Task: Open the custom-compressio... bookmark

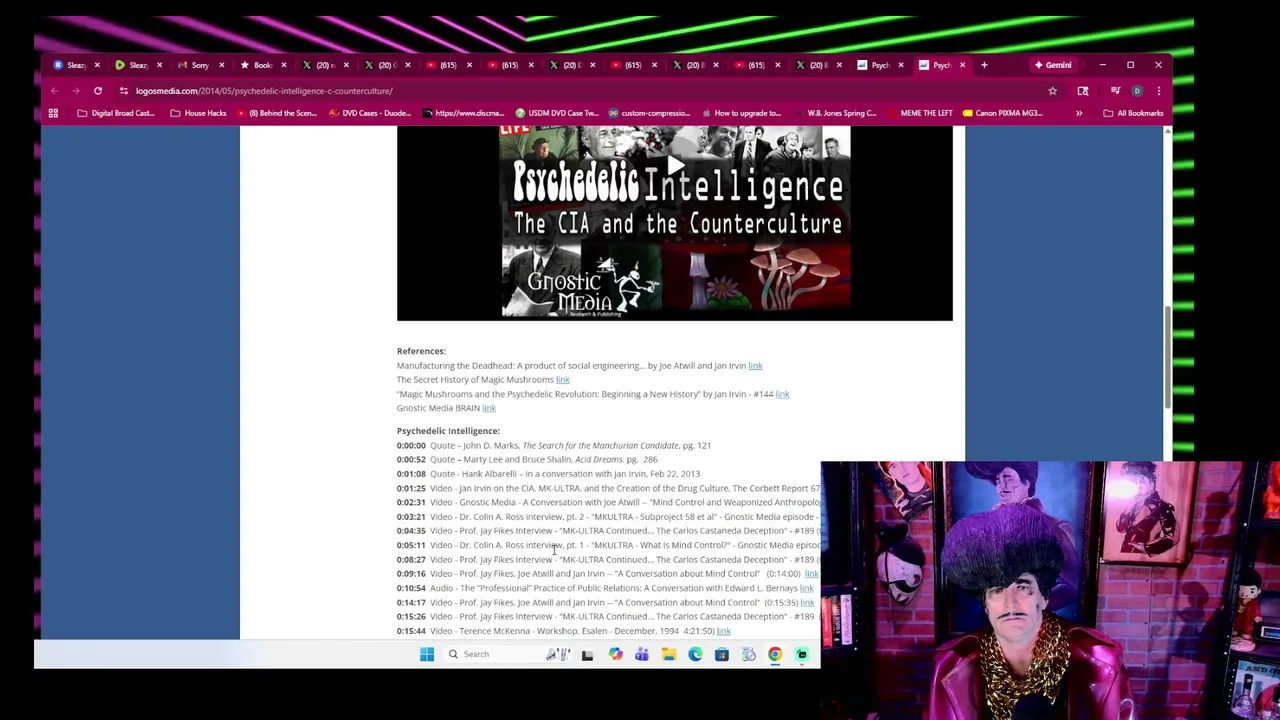Action: pyautogui.click(x=649, y=113)
